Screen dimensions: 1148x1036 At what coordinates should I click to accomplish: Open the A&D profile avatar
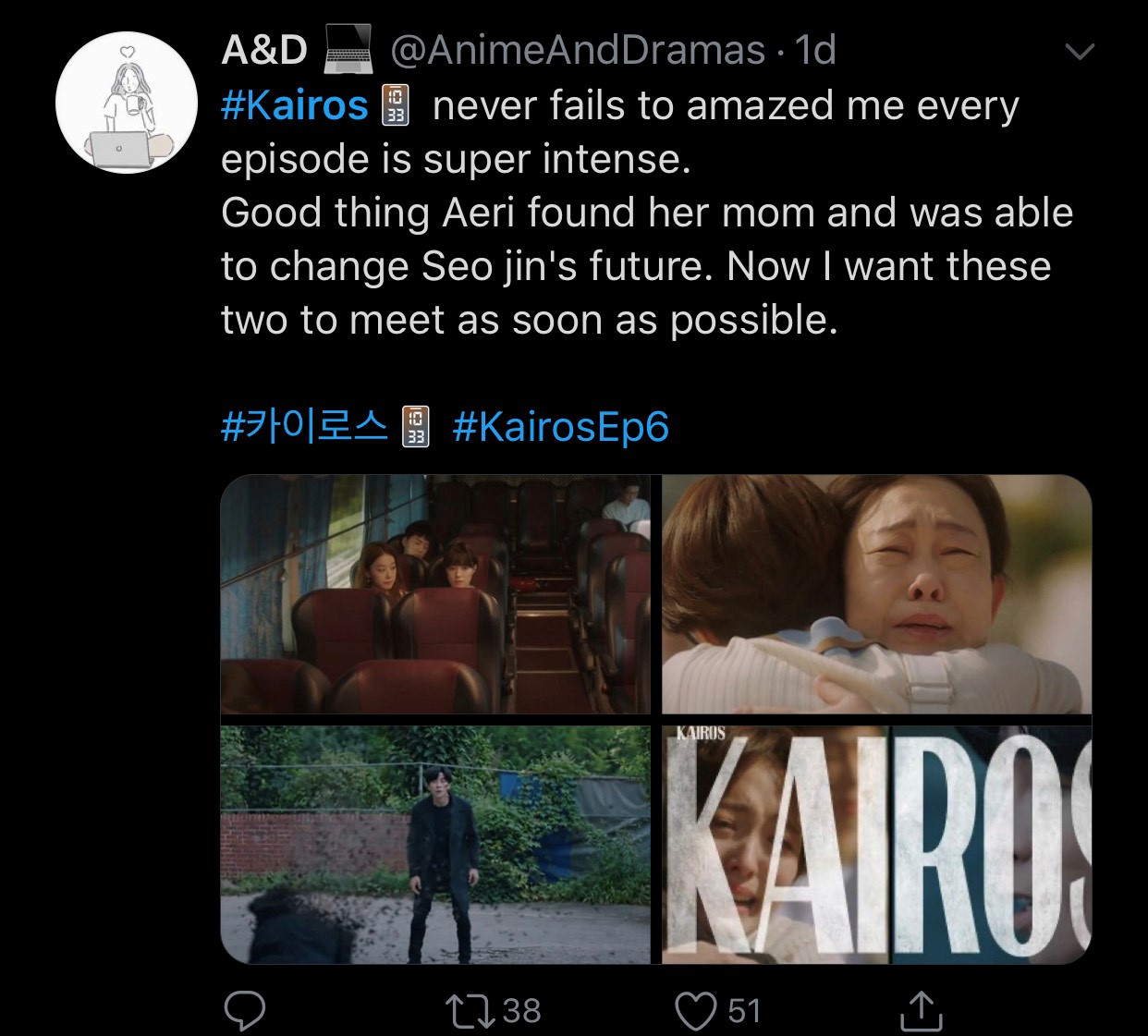pyautogui.click(x=127, y=103)
